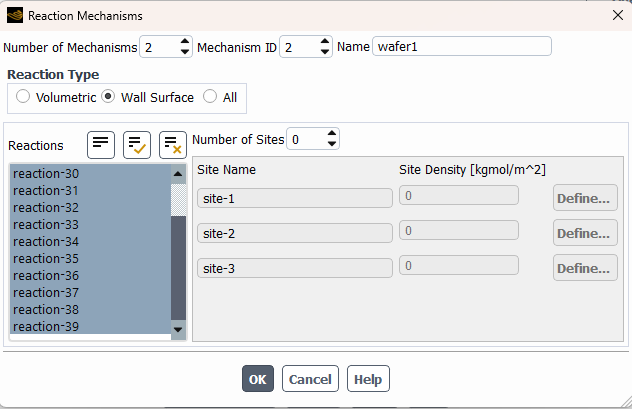Image resolution: width=632 pixels, height=409 pixels.
Task: Click the site-2 name field
Action: point(295,233)
